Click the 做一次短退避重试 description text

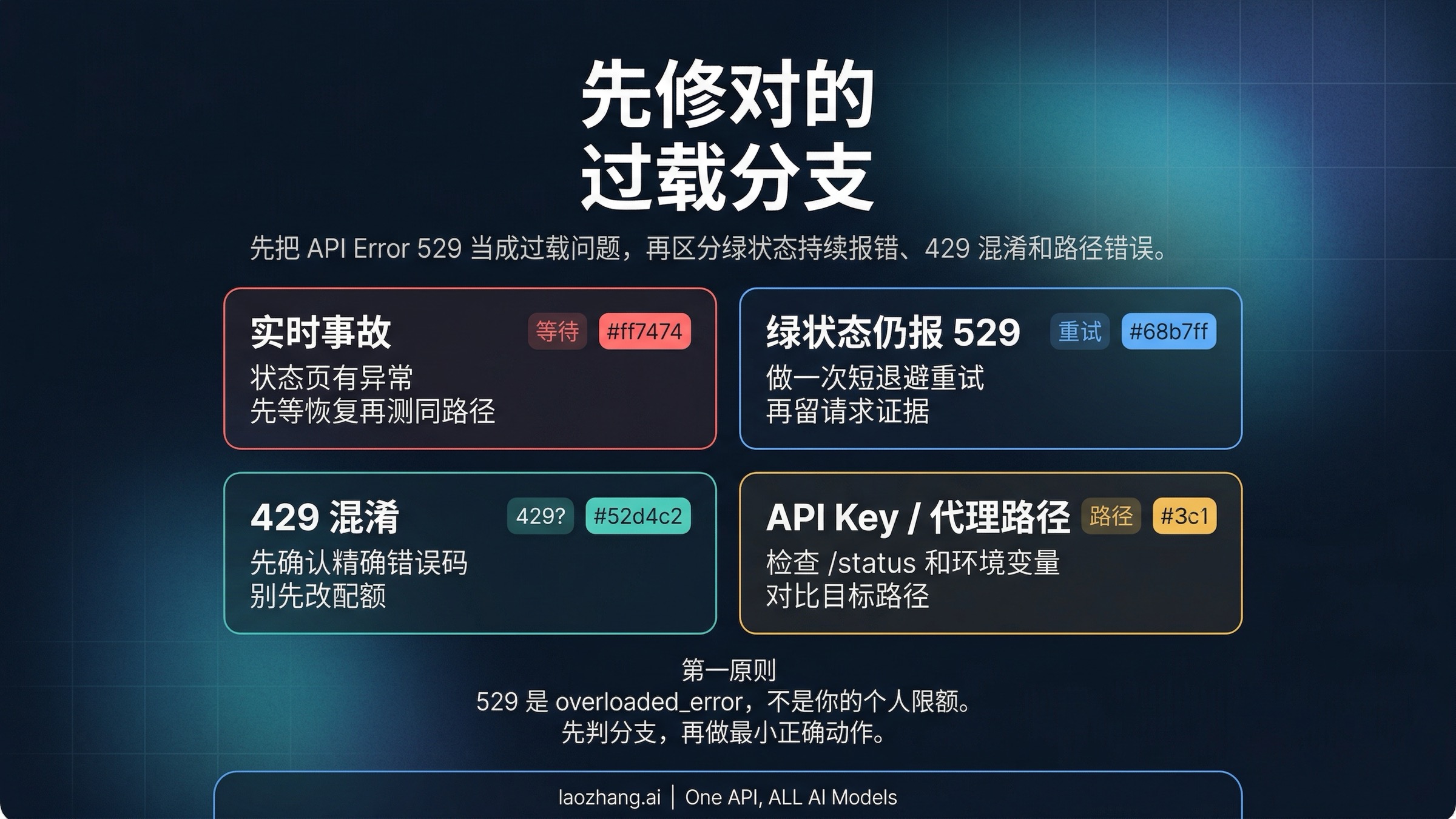click(875, 377)
